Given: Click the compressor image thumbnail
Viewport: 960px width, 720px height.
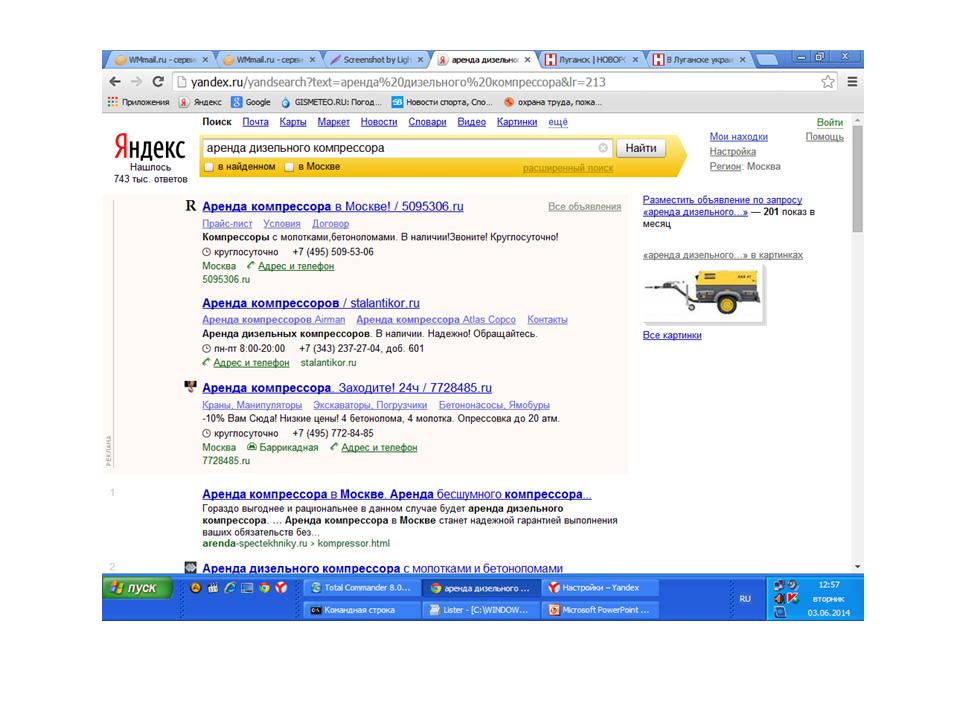Looking at the screenshot, I should click(x=703, y=293).
